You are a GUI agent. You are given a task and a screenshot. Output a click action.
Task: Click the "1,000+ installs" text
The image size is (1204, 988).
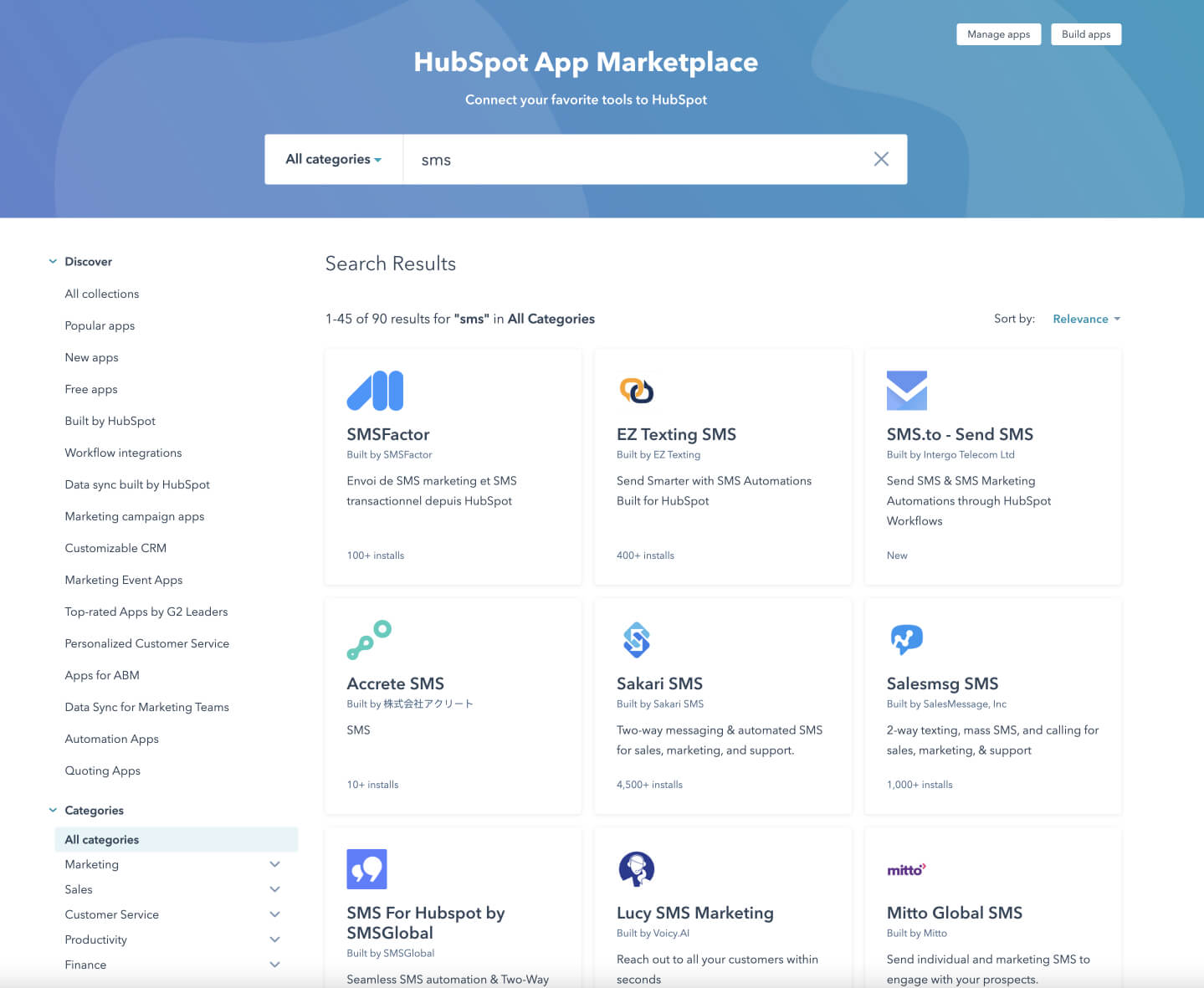click(x=920, y=785)
